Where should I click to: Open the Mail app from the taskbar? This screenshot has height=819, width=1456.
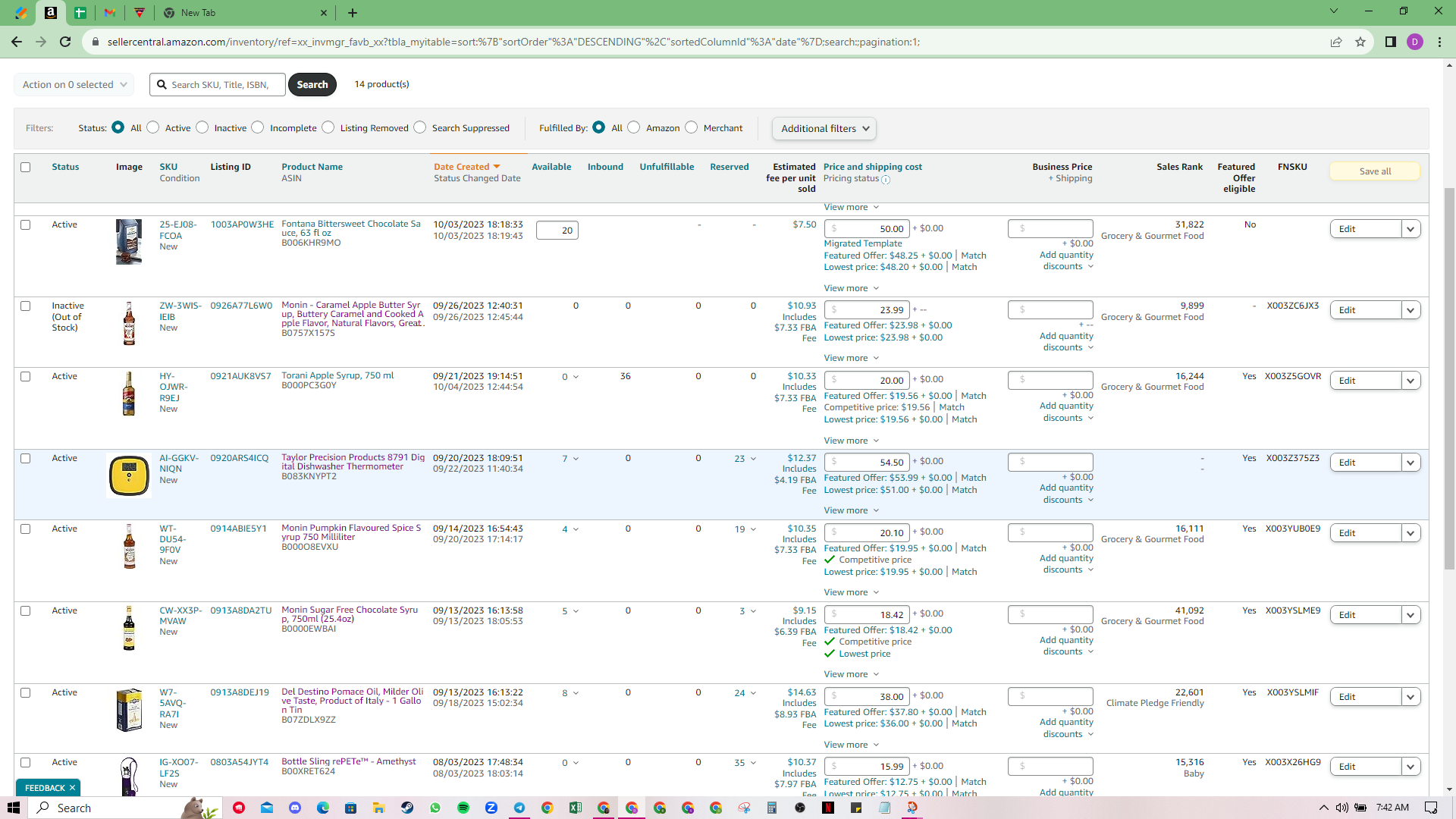pos(267,808)
